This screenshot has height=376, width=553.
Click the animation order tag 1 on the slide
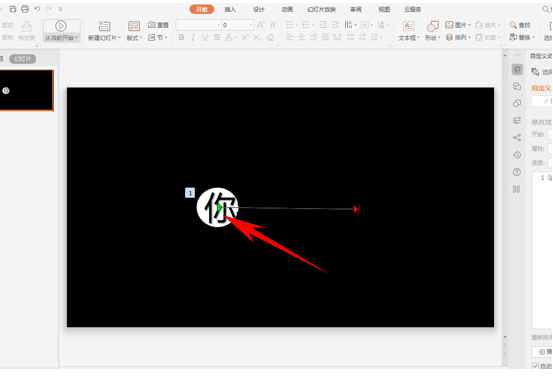(x=190, y=193)
